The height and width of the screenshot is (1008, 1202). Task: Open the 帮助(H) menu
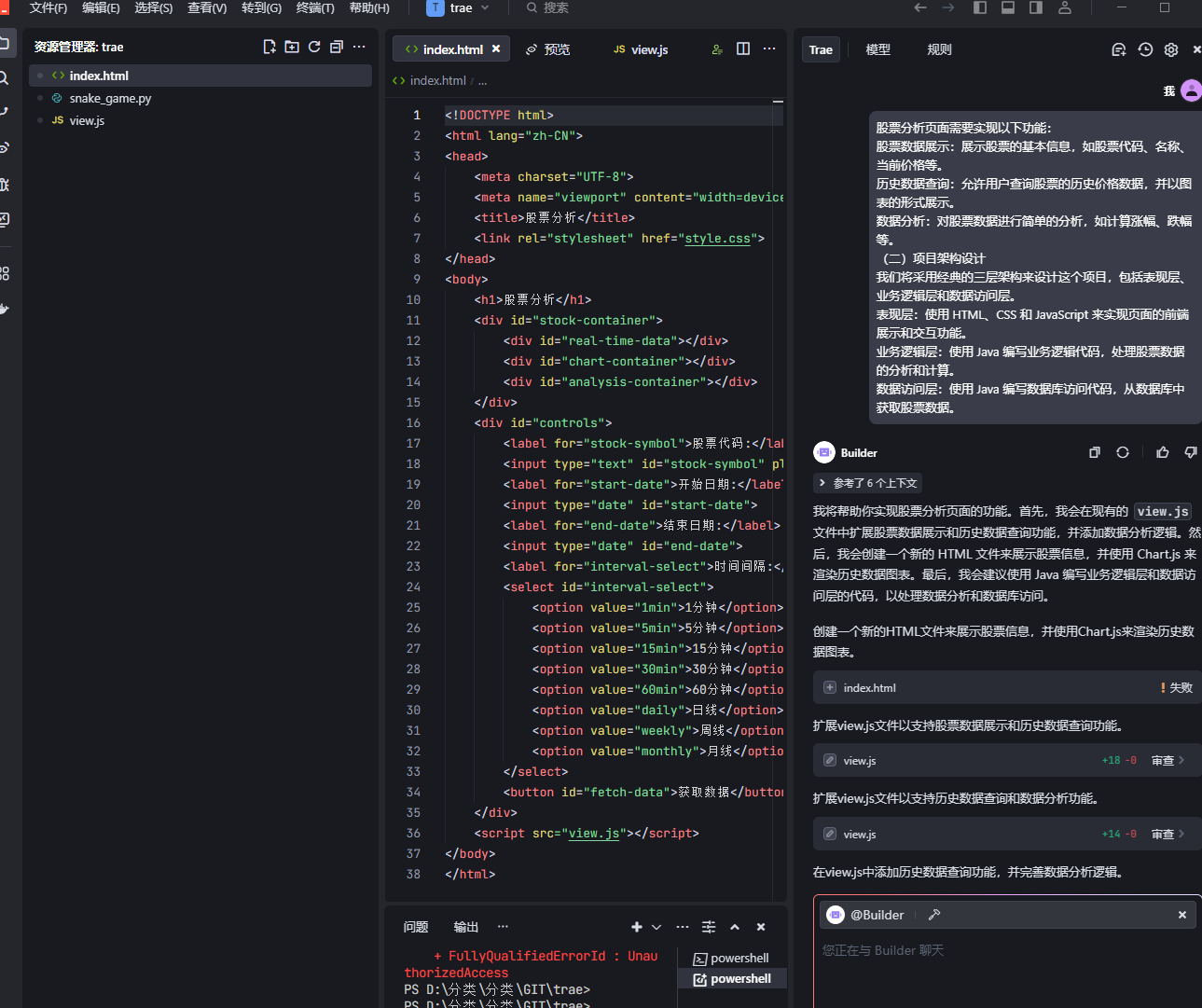click(369, 7)
